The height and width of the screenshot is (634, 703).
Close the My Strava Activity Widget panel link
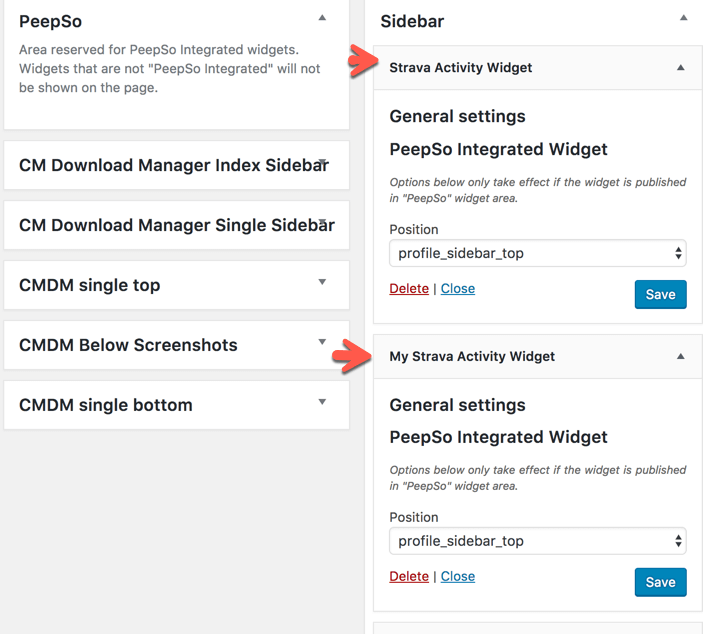(458, 577)
